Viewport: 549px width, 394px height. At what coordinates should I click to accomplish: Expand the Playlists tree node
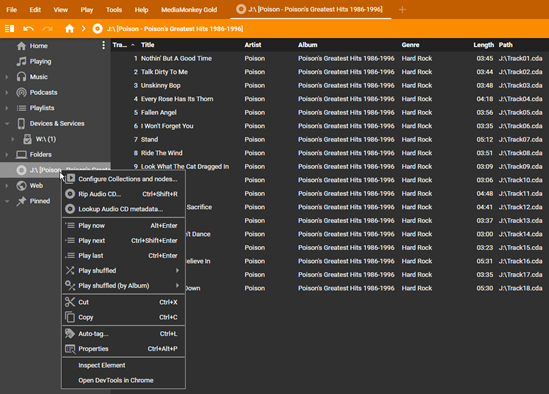(x=7, y=108)
